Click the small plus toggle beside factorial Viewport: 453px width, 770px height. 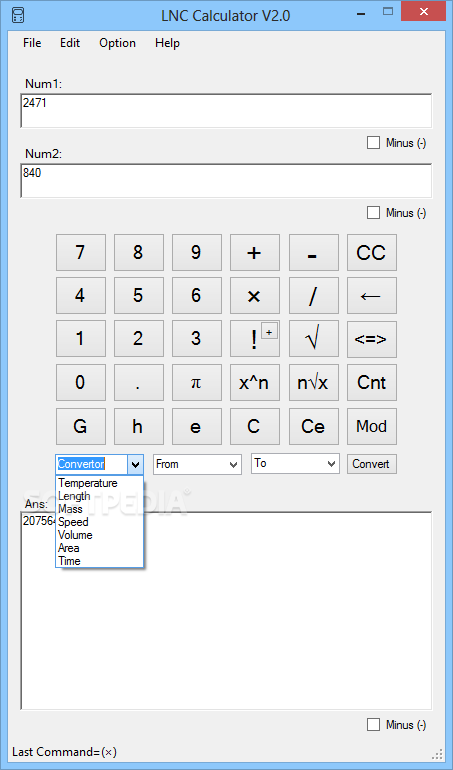269,331
